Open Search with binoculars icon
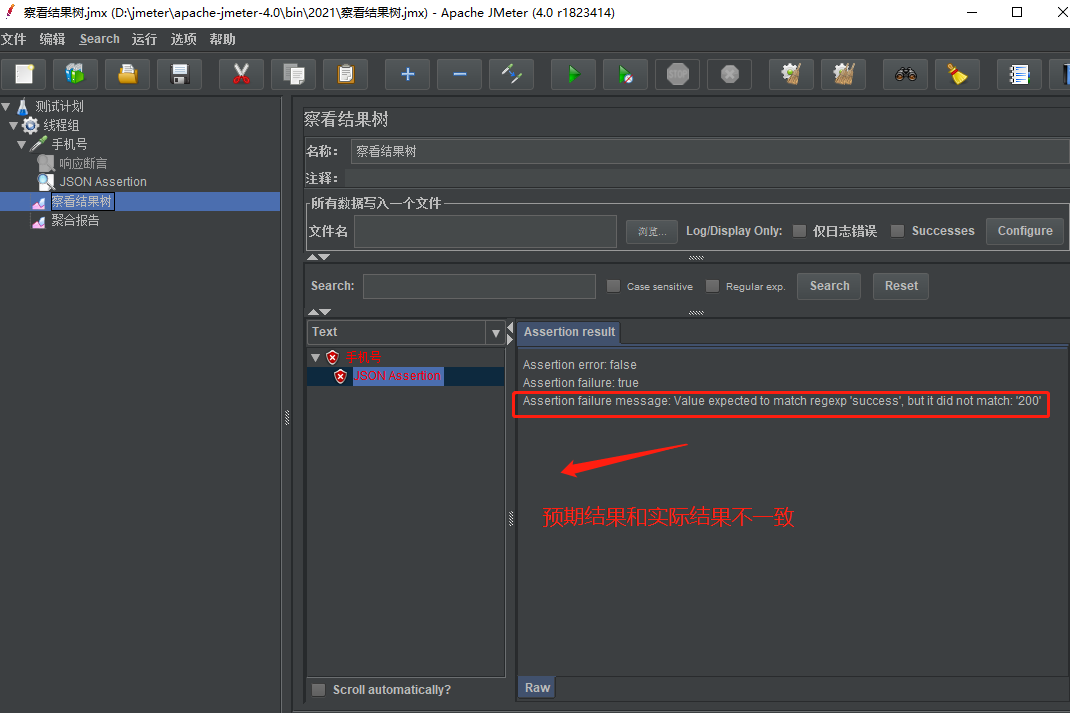This screenshot has width=1070, height=713. point(906,74)
